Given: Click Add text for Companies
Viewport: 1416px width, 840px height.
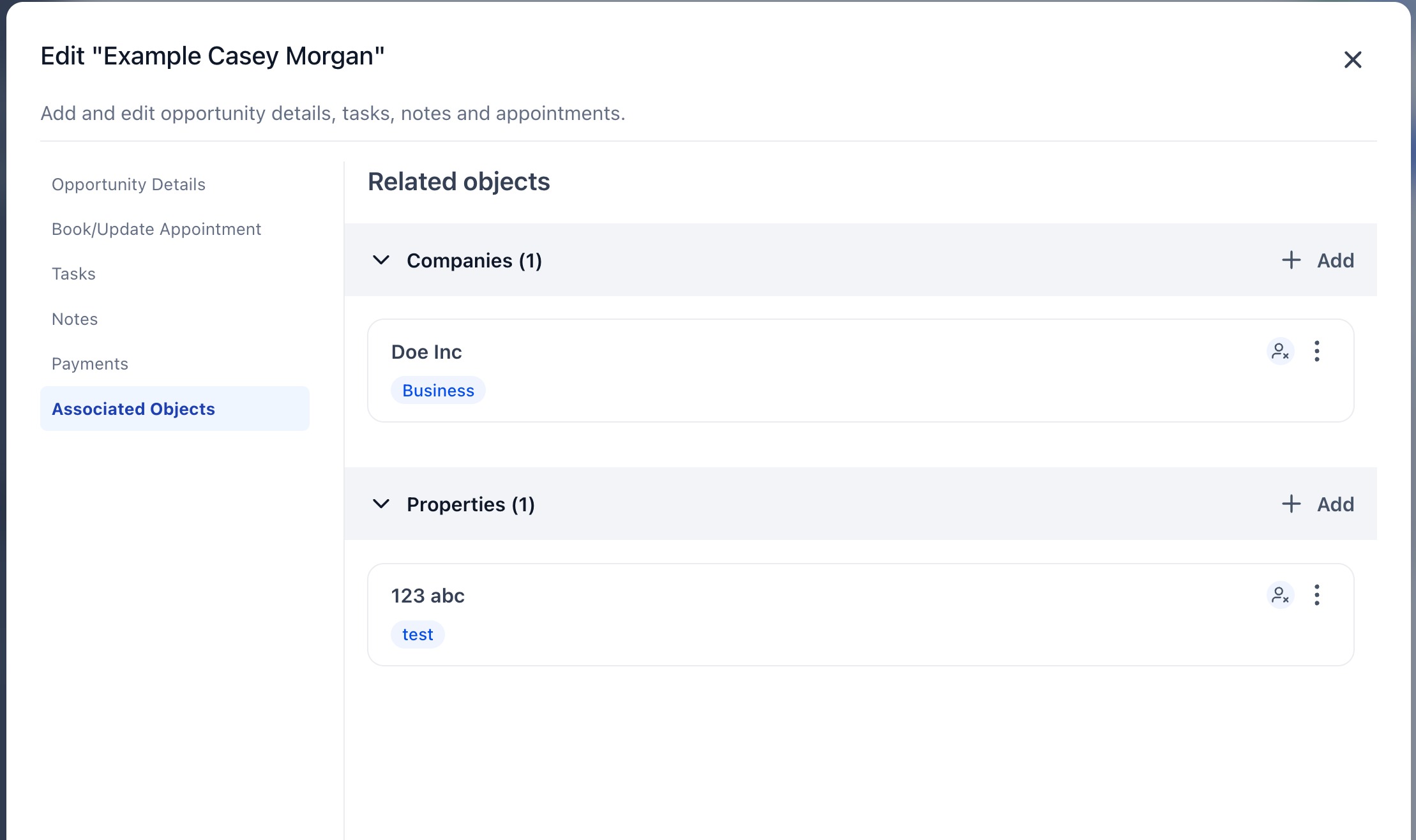Looking at the screenshot, I should pyautogui.click(x=1336, y=260).
